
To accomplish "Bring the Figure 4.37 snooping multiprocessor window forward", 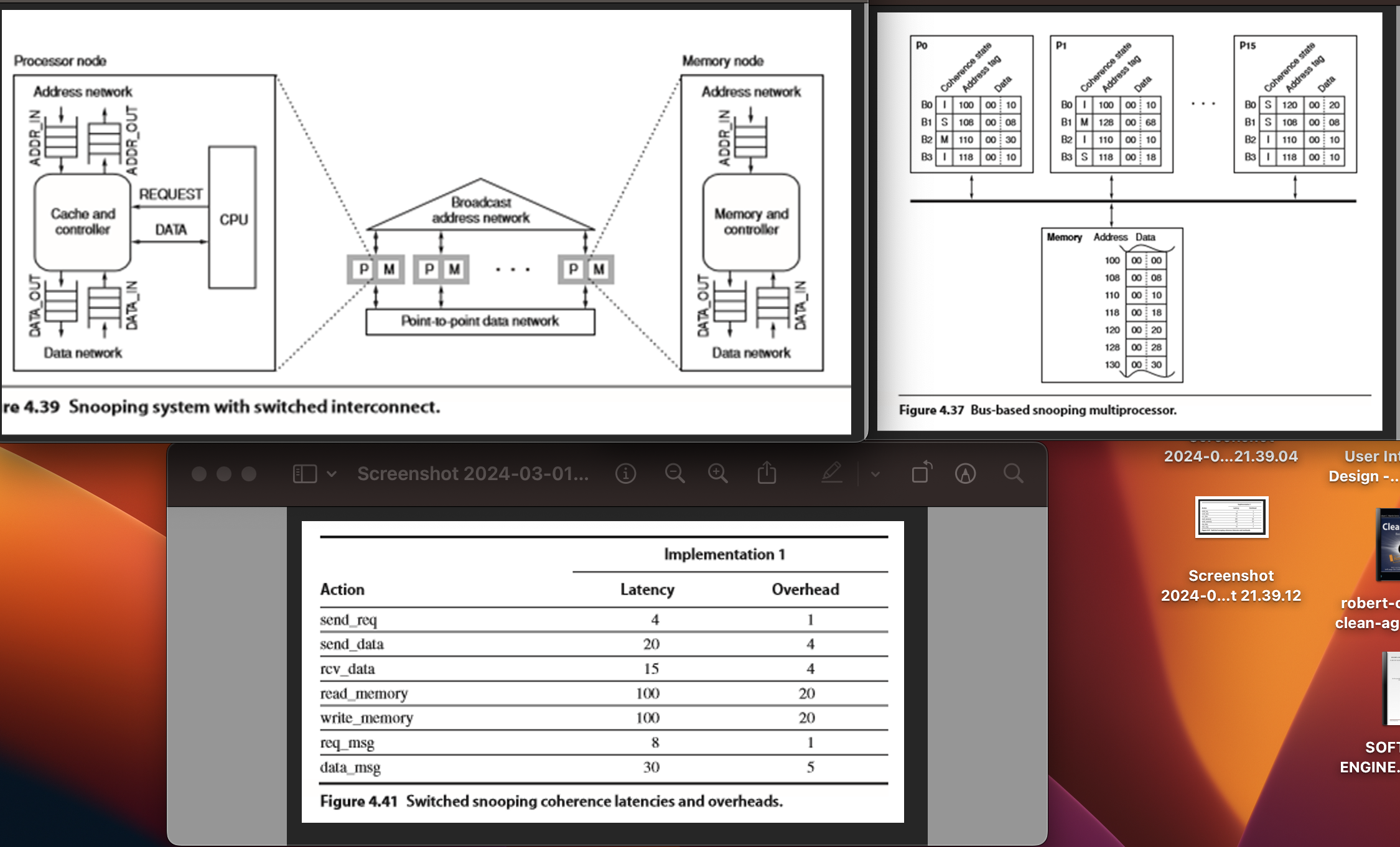I will coord(1129,218).
